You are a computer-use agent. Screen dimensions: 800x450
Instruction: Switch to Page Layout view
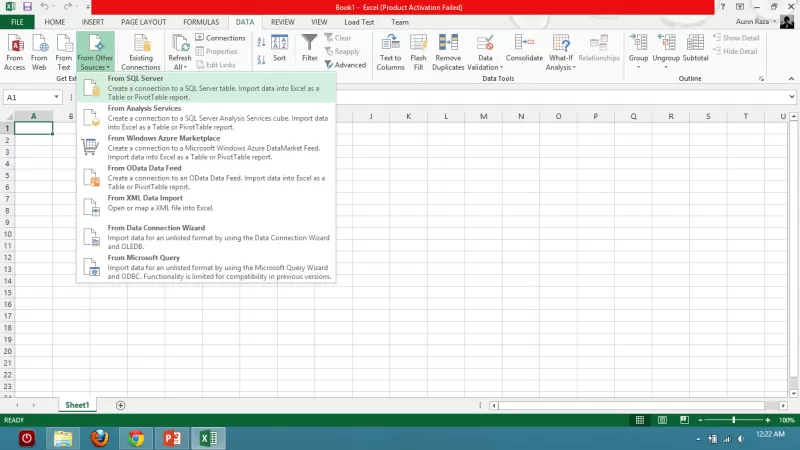(662, 420)
